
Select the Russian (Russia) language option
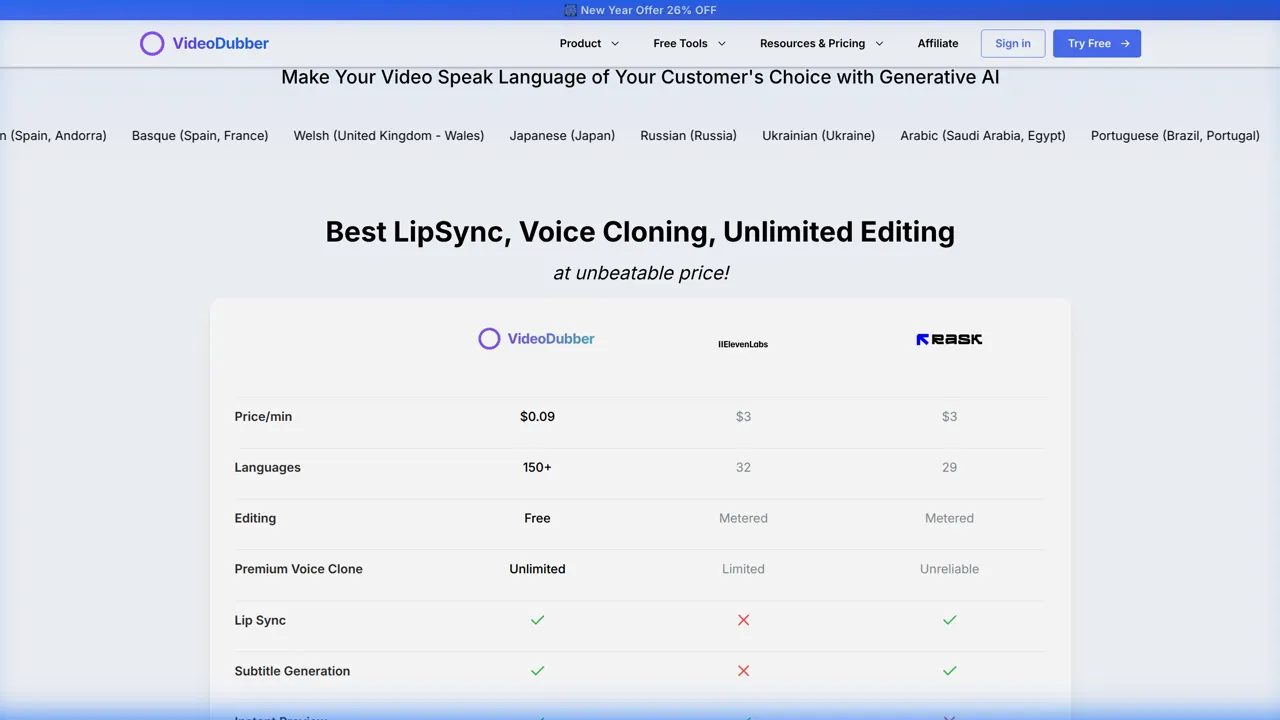point(688,135)
